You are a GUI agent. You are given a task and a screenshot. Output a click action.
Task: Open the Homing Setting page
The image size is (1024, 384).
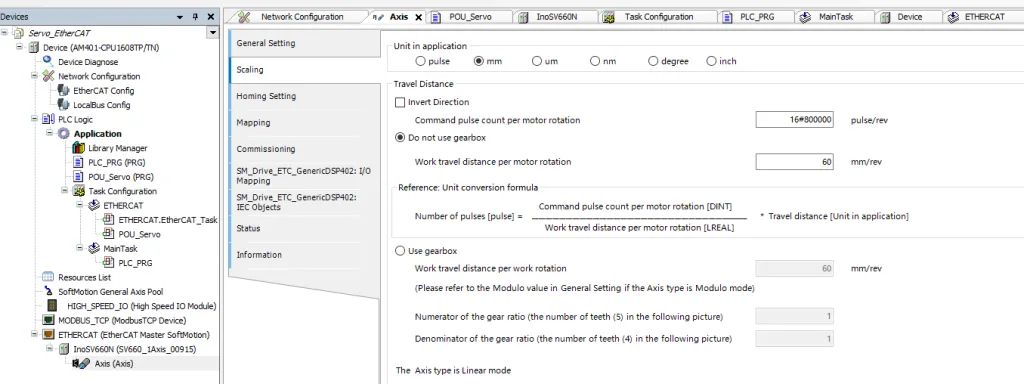pos(304,96)
